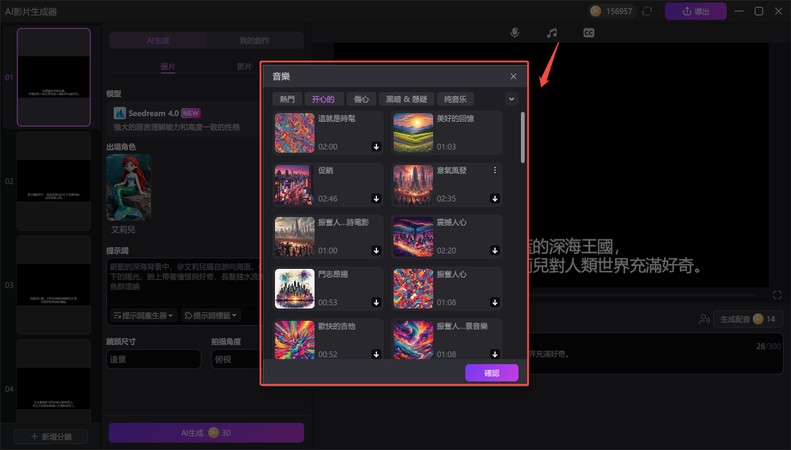
Task: Play the 震撼人心 cover thumbnail
Action: click(x=413, y=237)
